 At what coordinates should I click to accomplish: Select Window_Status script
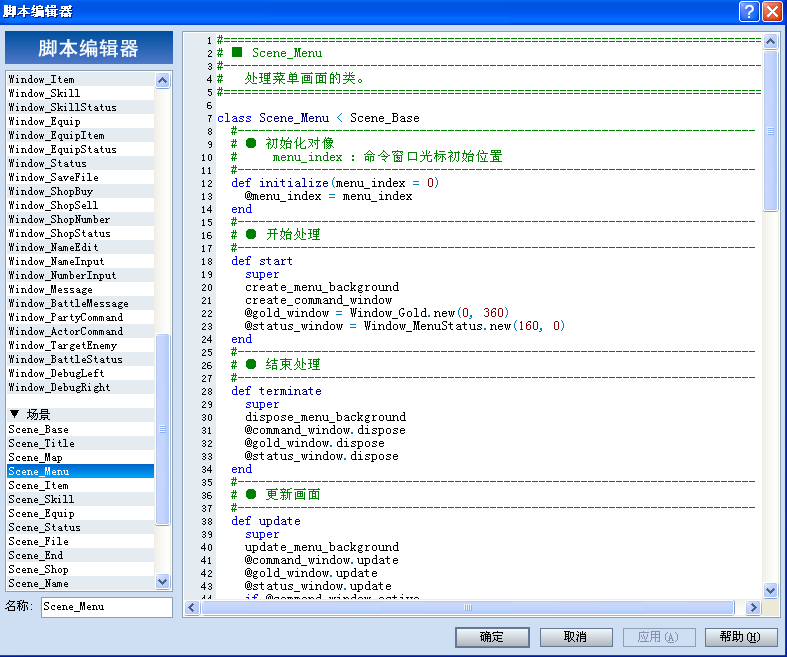80,164
